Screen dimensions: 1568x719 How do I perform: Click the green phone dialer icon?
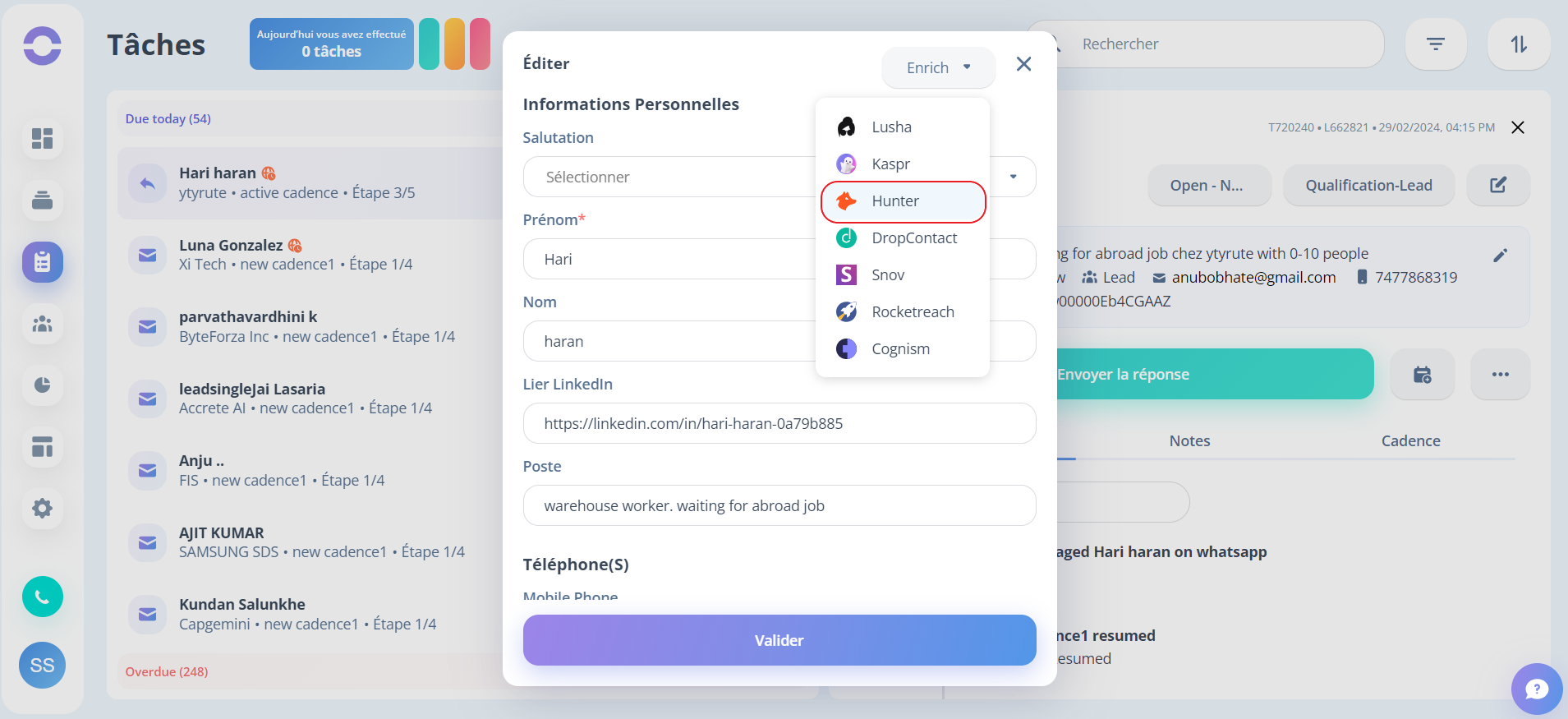click(43, 597)
